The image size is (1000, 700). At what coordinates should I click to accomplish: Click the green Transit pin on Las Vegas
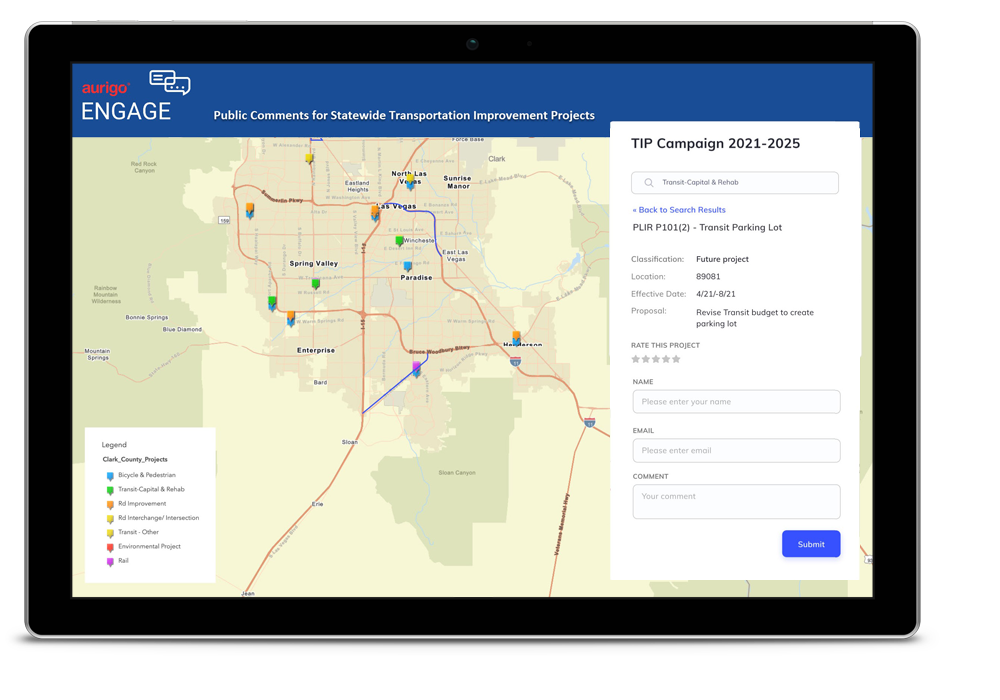(x=400, y=240)
